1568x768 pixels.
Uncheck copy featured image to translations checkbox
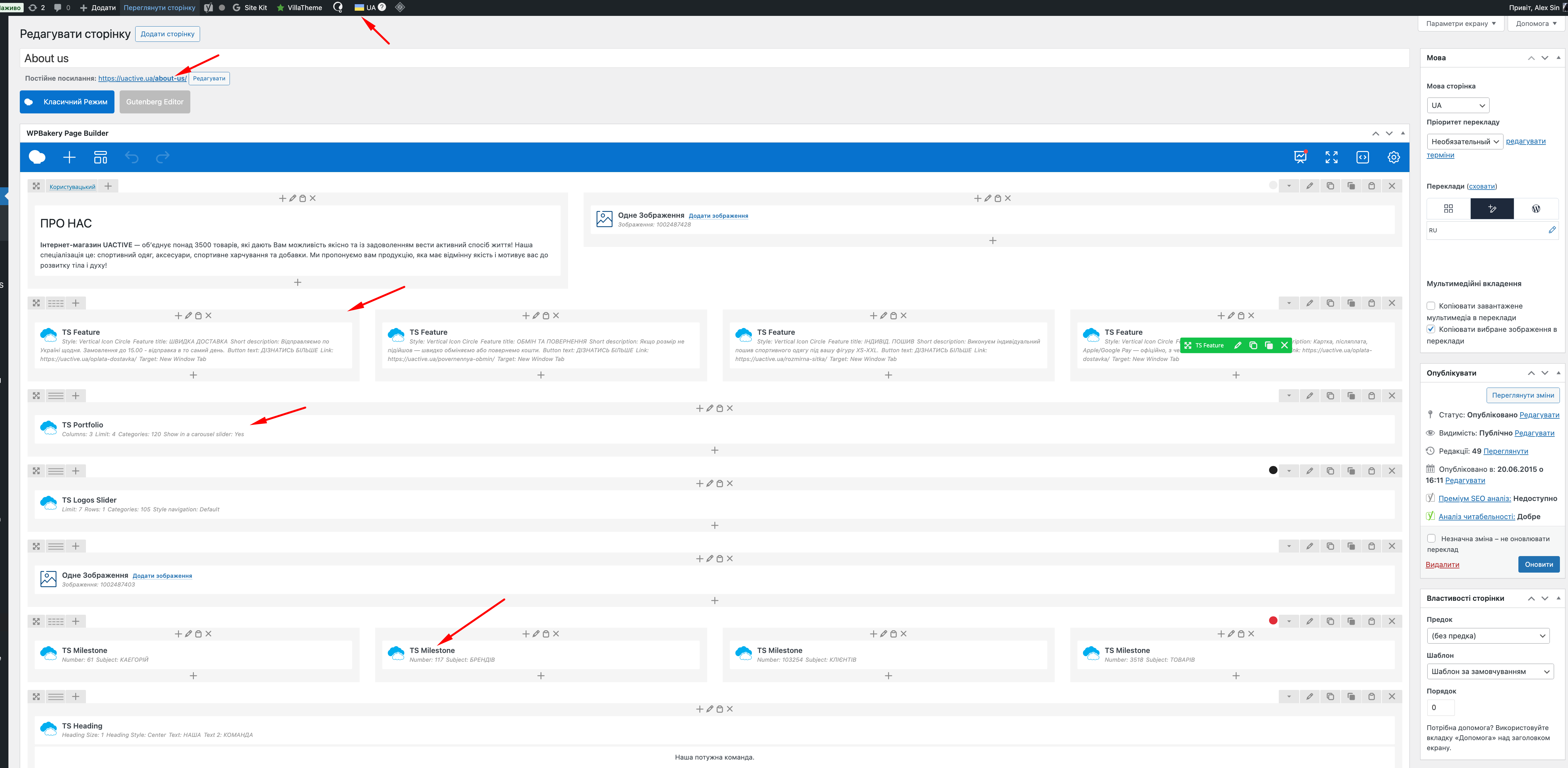(x=1431, y=329)
